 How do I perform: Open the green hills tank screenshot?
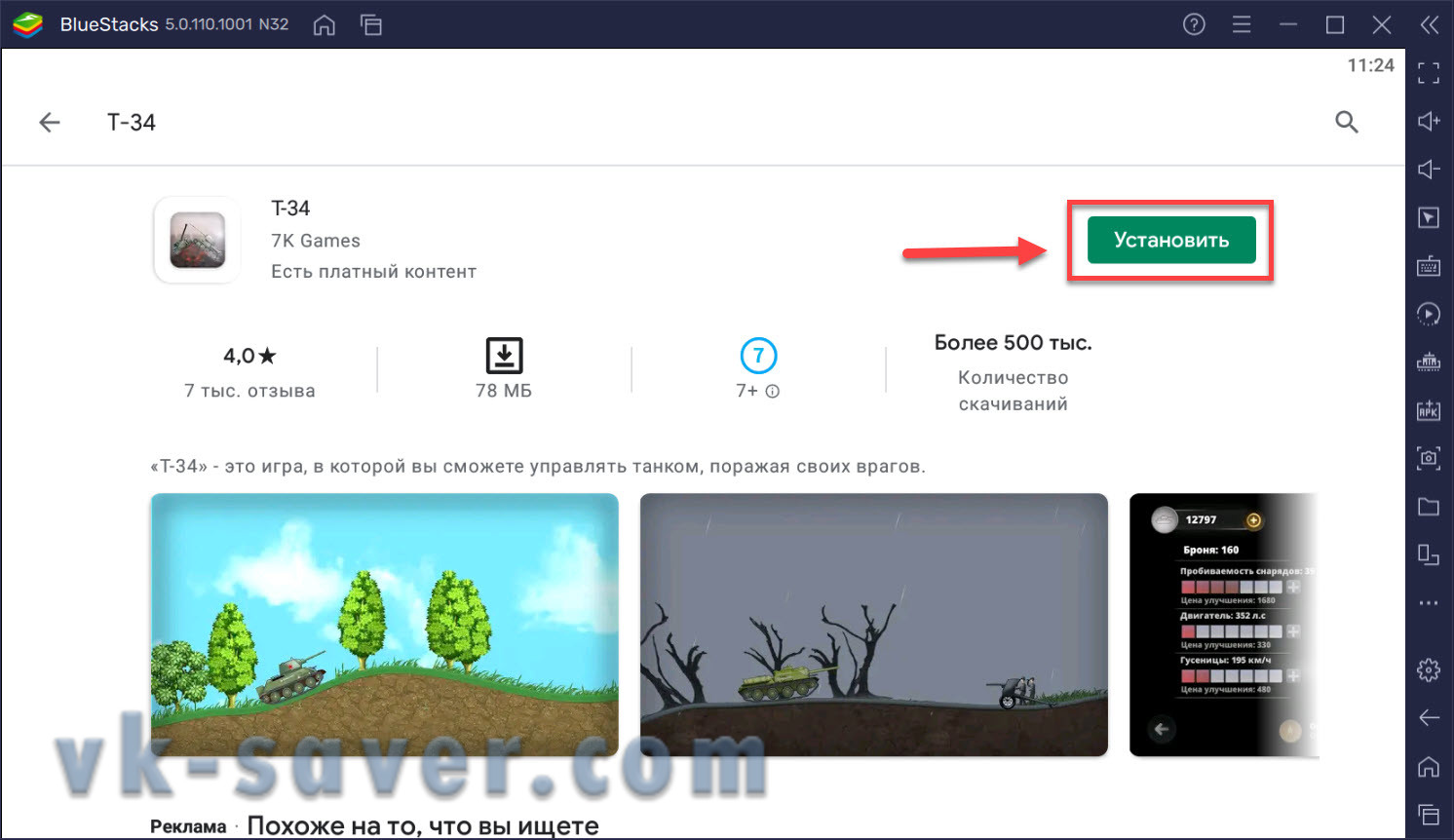click(385, 625)
